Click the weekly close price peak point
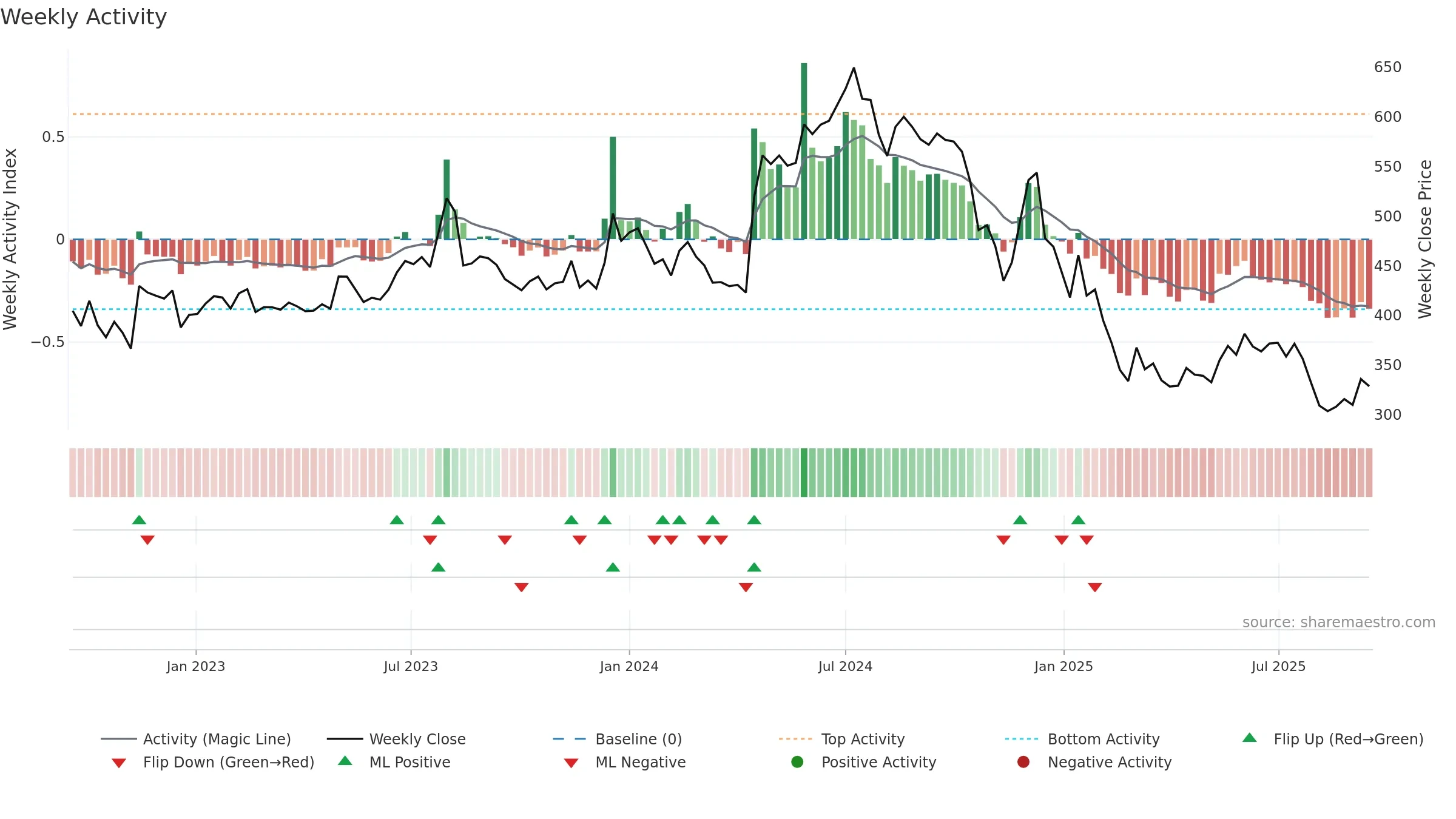This screenshot has width=1456, height=819. pyautogui.click(x=854, y=68)
